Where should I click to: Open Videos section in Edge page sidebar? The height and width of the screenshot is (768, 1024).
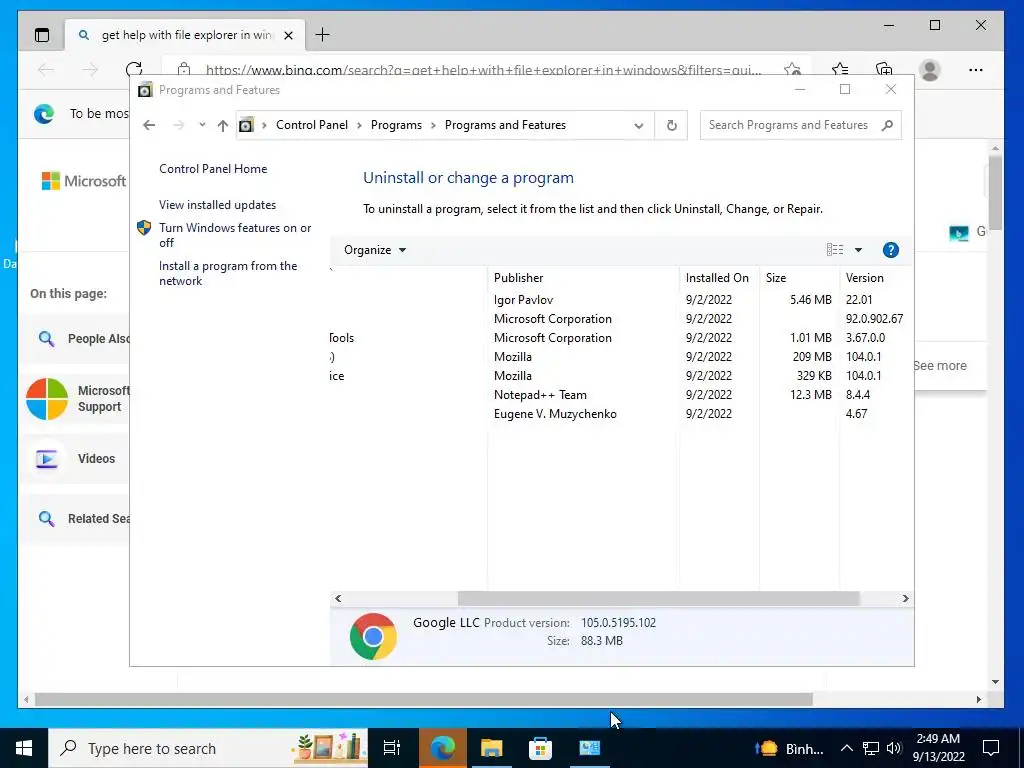[x=76, y=459]
